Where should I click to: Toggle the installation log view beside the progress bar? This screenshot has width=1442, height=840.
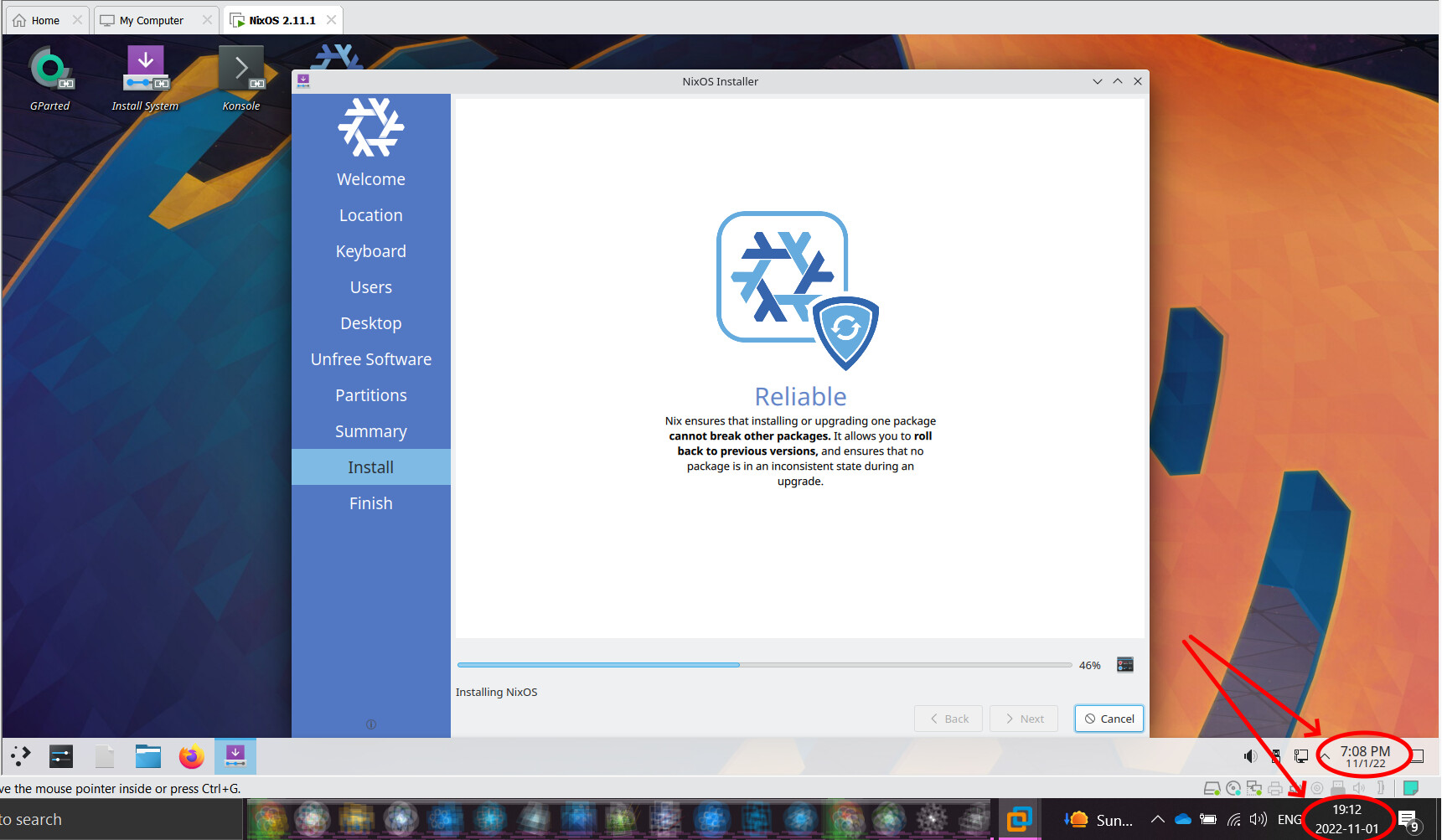(x=1124, y=664)
